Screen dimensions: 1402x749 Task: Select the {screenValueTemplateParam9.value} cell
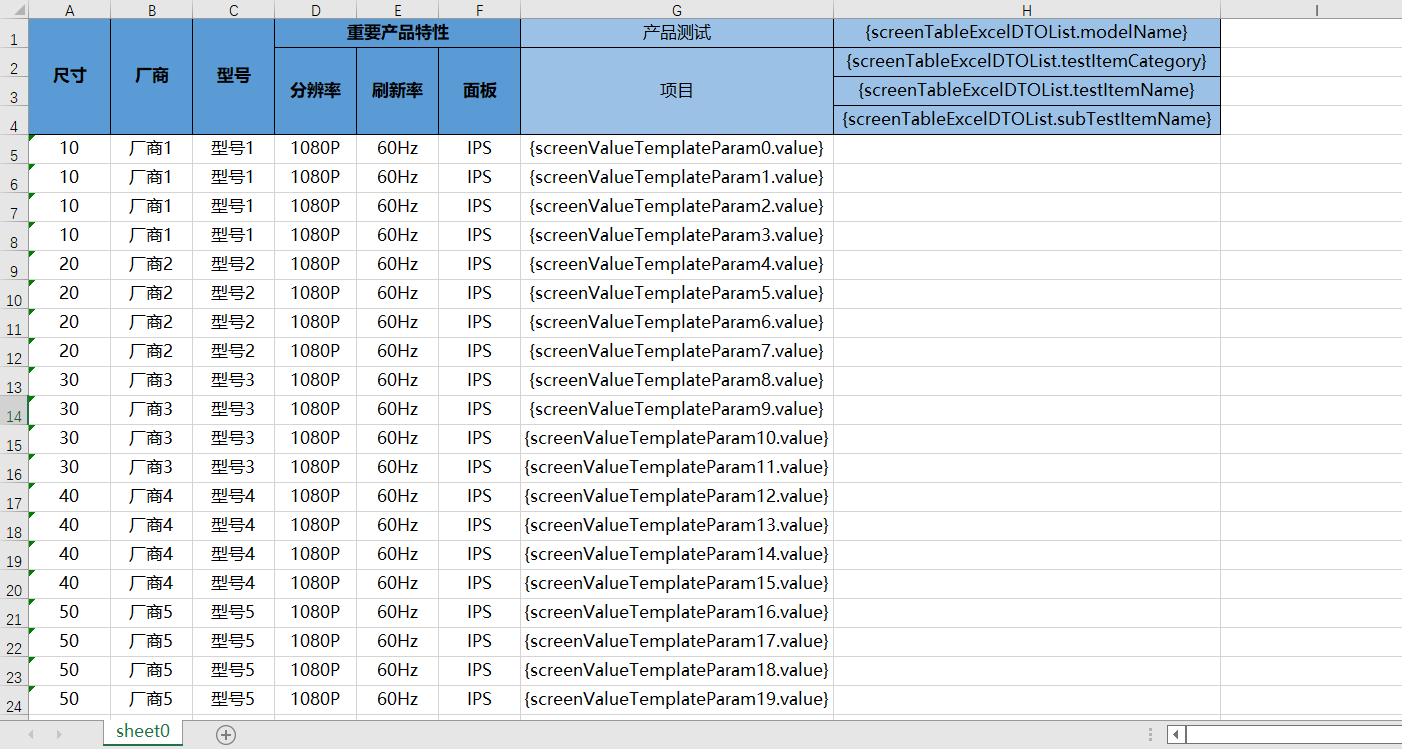pos(677,410)
